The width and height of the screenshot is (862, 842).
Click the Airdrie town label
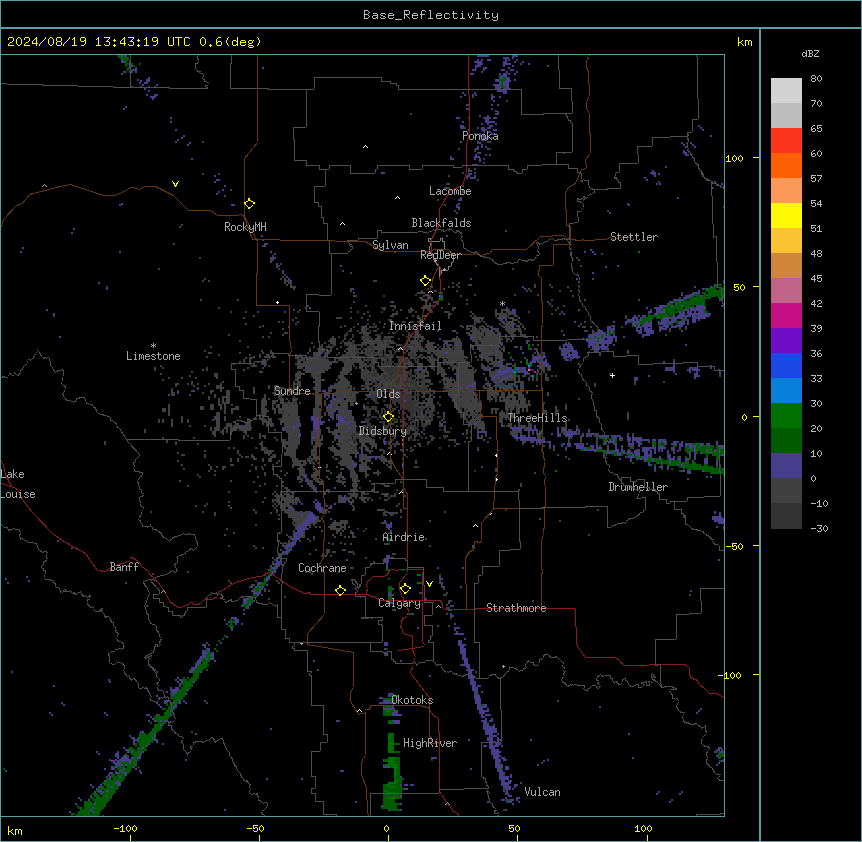coord(404,537)
